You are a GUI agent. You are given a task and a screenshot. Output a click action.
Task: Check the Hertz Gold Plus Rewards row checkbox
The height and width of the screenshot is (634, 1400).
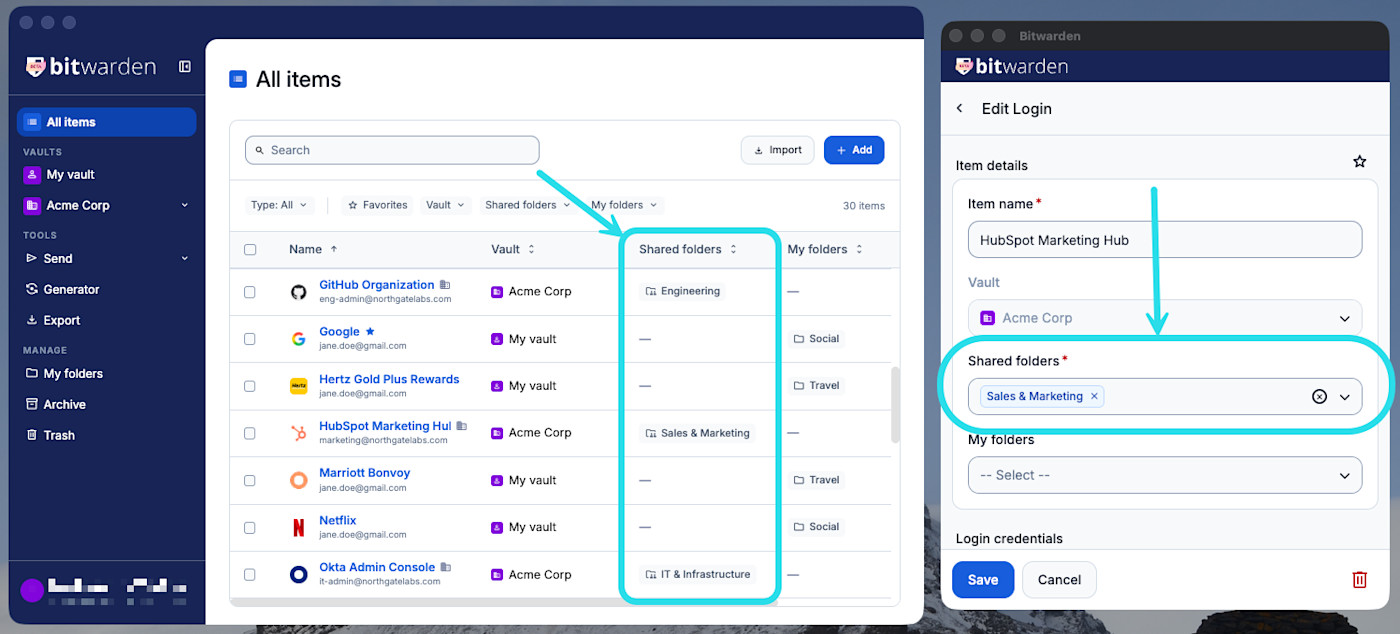pyautogui.click(x=250, y=386)
